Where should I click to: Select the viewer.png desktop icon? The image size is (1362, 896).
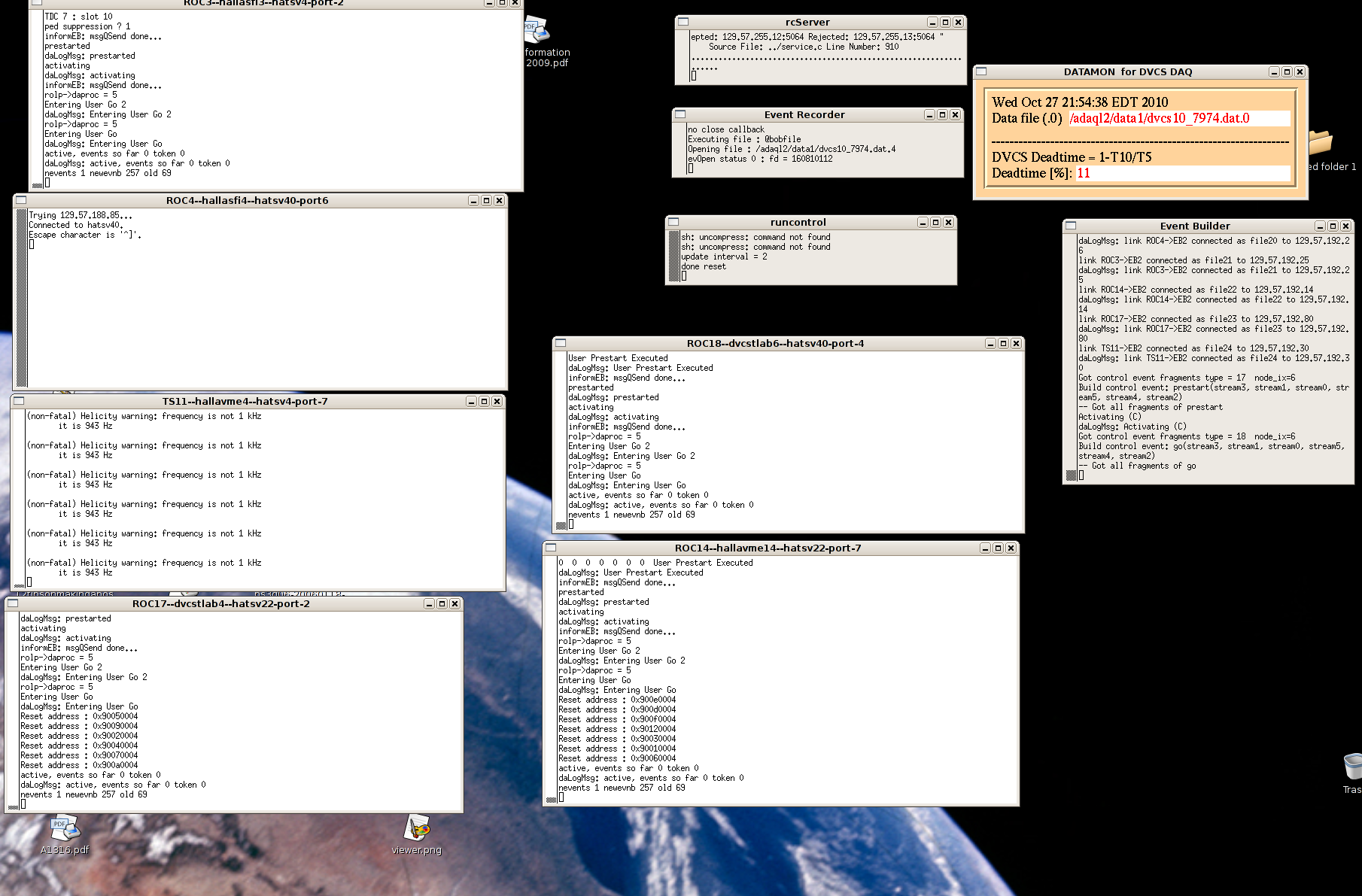417,835
